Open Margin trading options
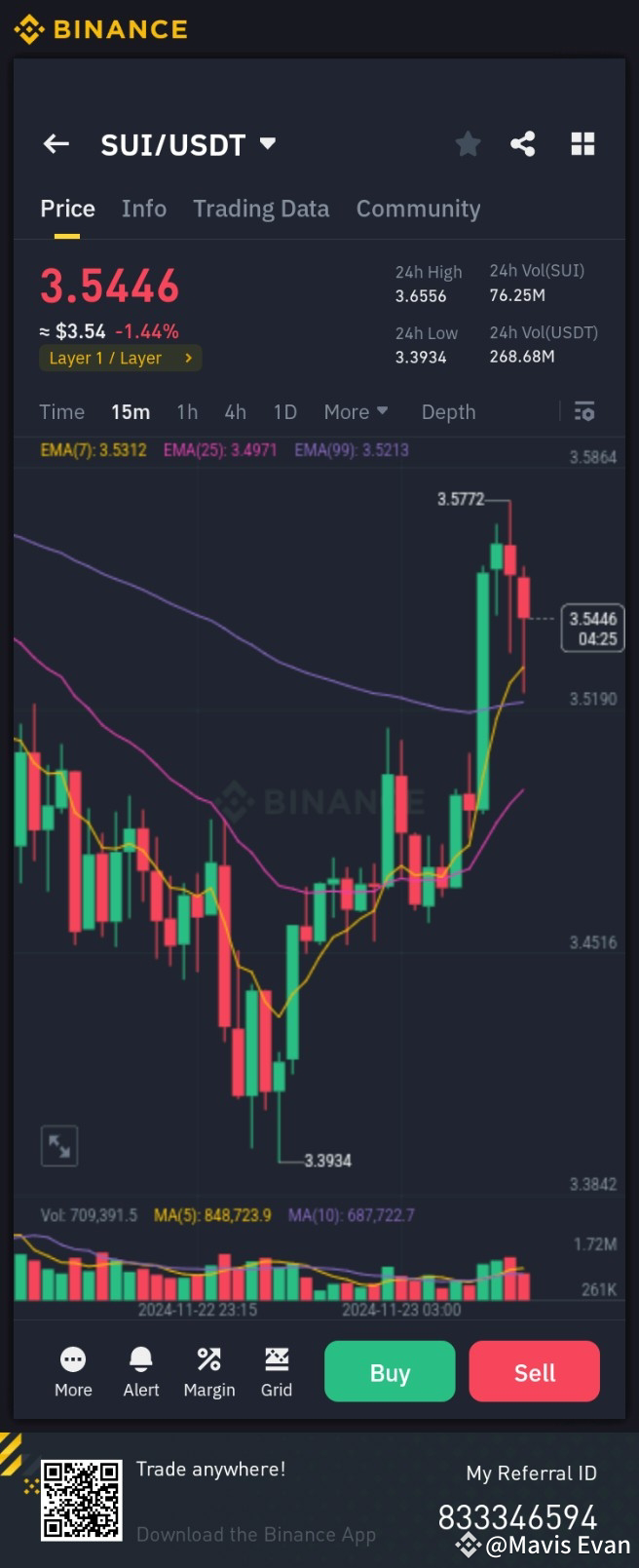The image size is (639, 1568). coord(208,1371)
